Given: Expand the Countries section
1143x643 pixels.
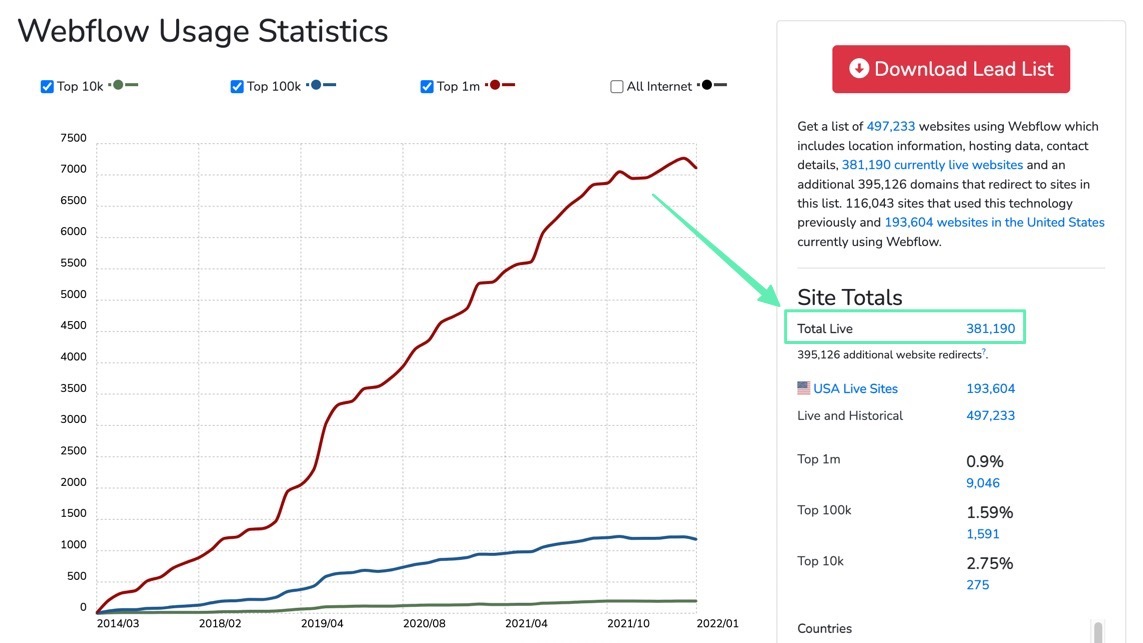Looking at the screenshot, I should 824,628.
